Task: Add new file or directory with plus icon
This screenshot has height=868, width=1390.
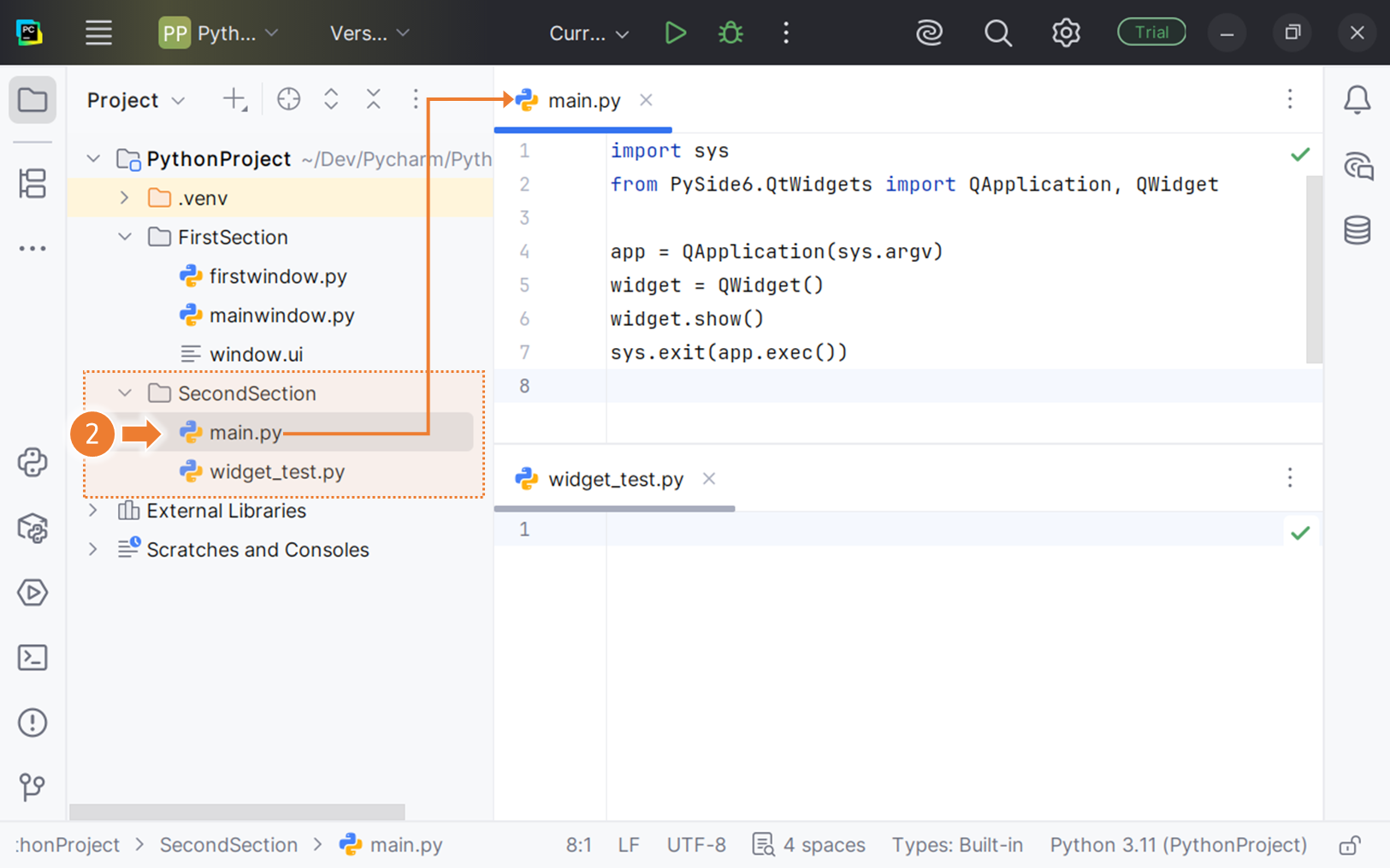Action: pyautogui.click(x=234, y=100)
